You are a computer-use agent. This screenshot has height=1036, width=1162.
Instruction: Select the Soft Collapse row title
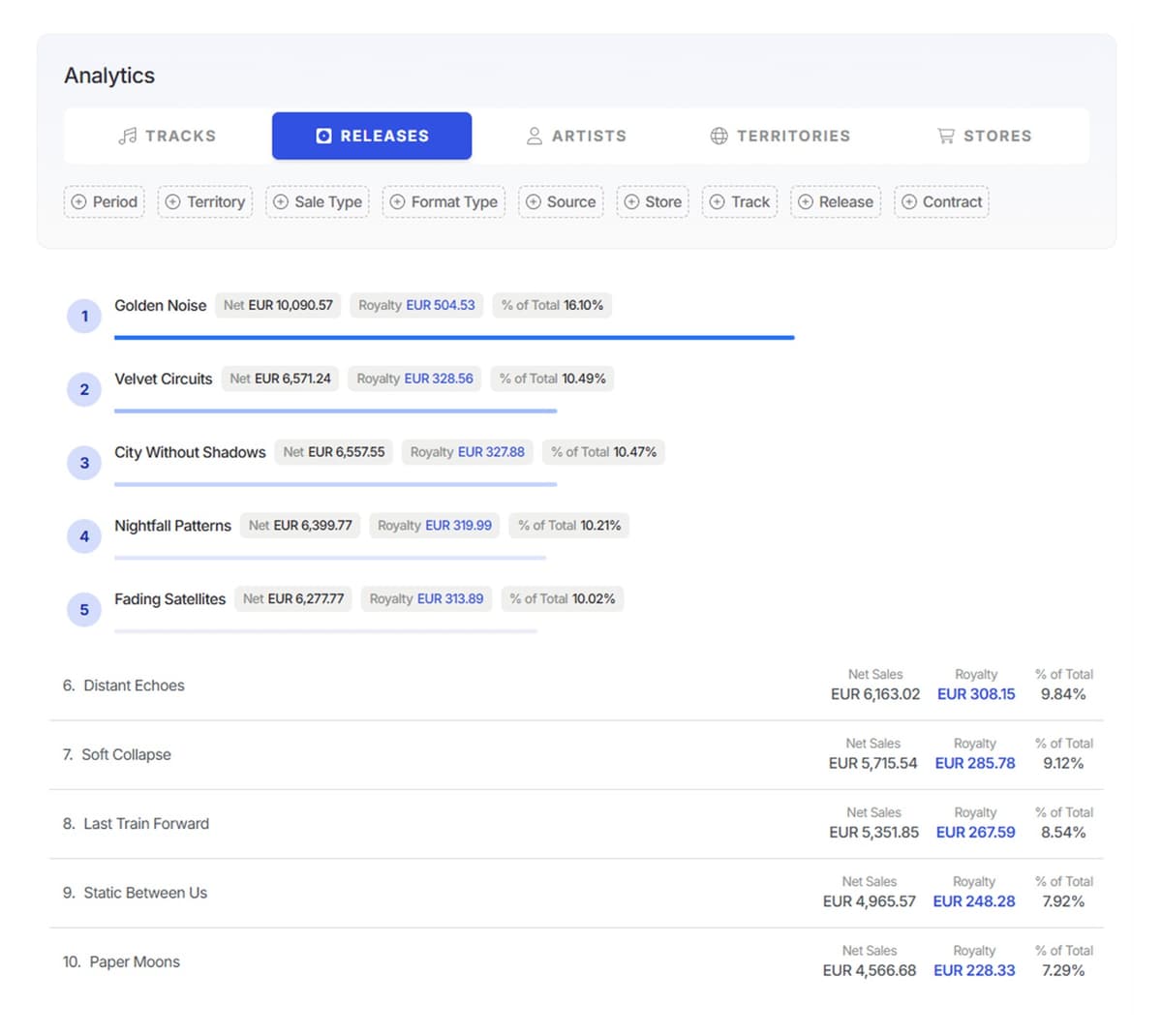coord(126,754)
